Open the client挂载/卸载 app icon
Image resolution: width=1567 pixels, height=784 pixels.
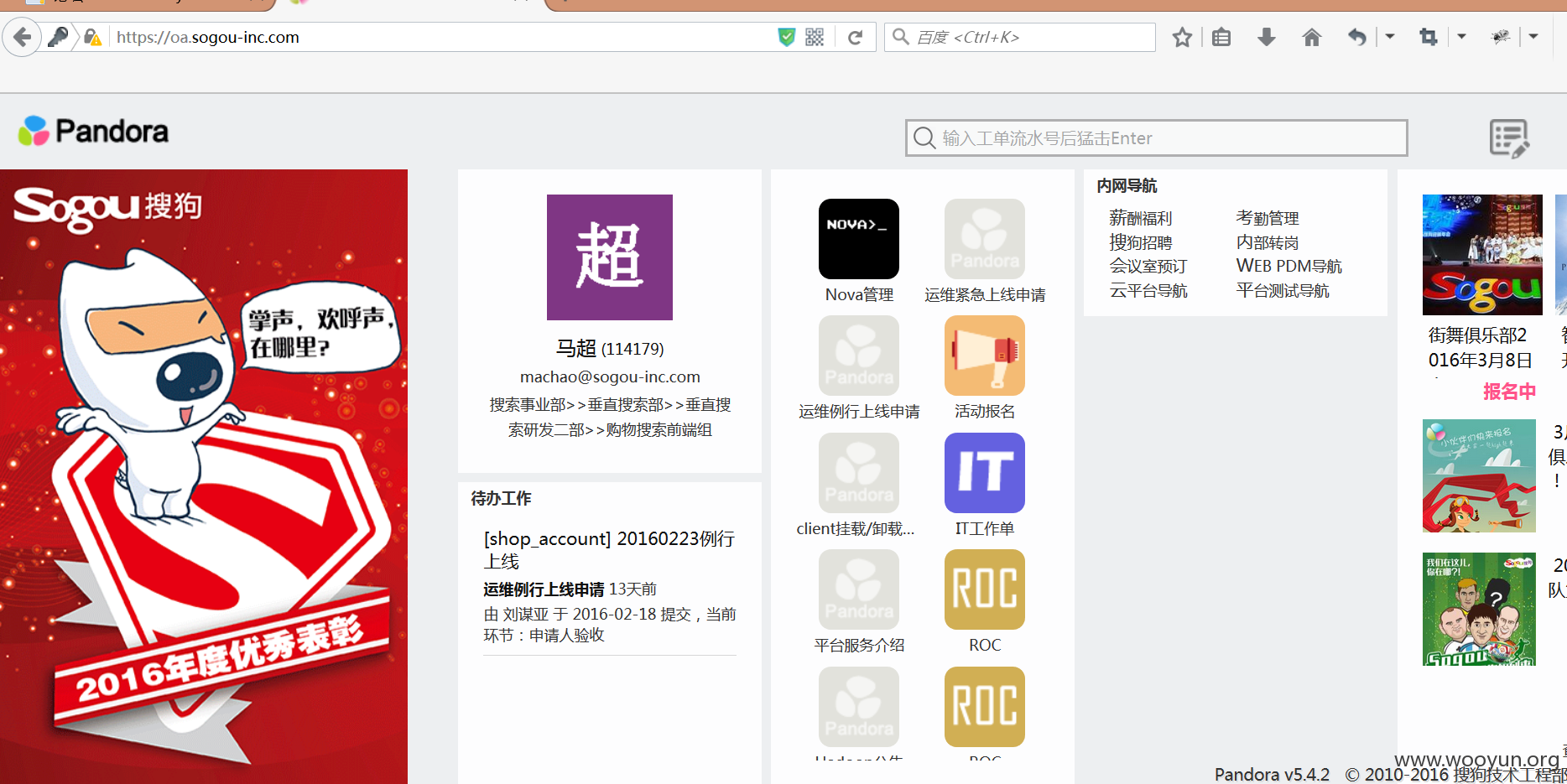pos(859,473)
